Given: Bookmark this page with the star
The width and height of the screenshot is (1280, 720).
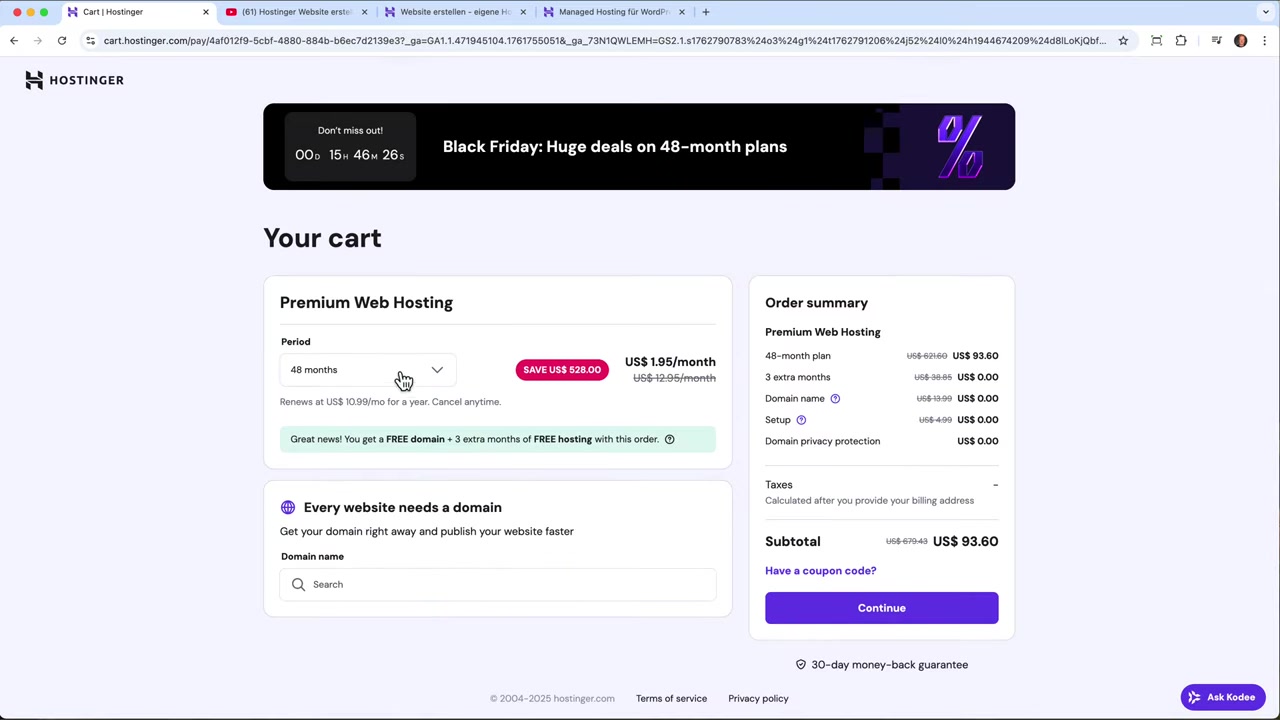Looking at the screenshot, I should [1123, 41].
